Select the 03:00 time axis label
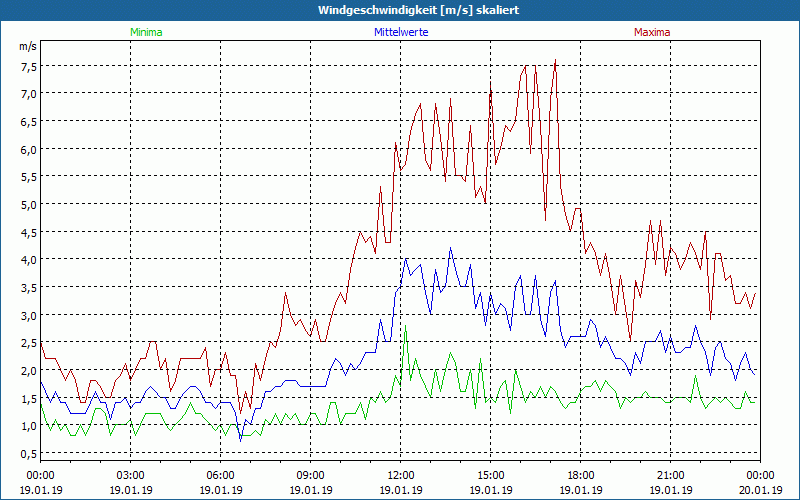 [130, 475]
